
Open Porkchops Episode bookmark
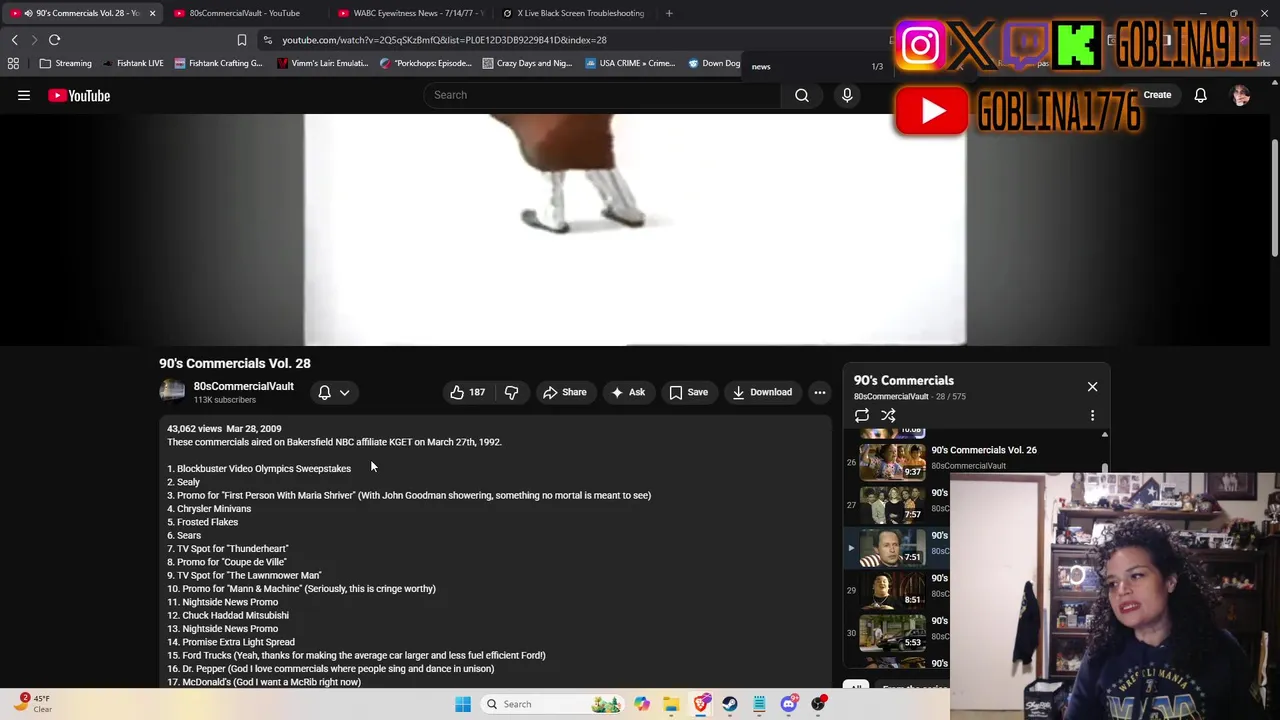425,63
